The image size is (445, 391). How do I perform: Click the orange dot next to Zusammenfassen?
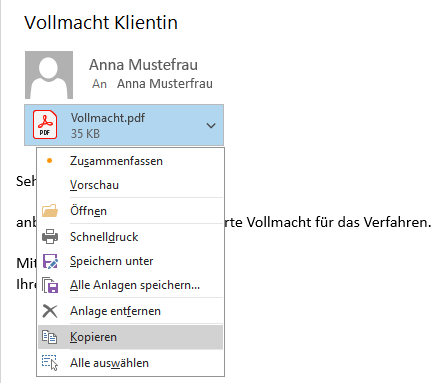pos(50,161)
